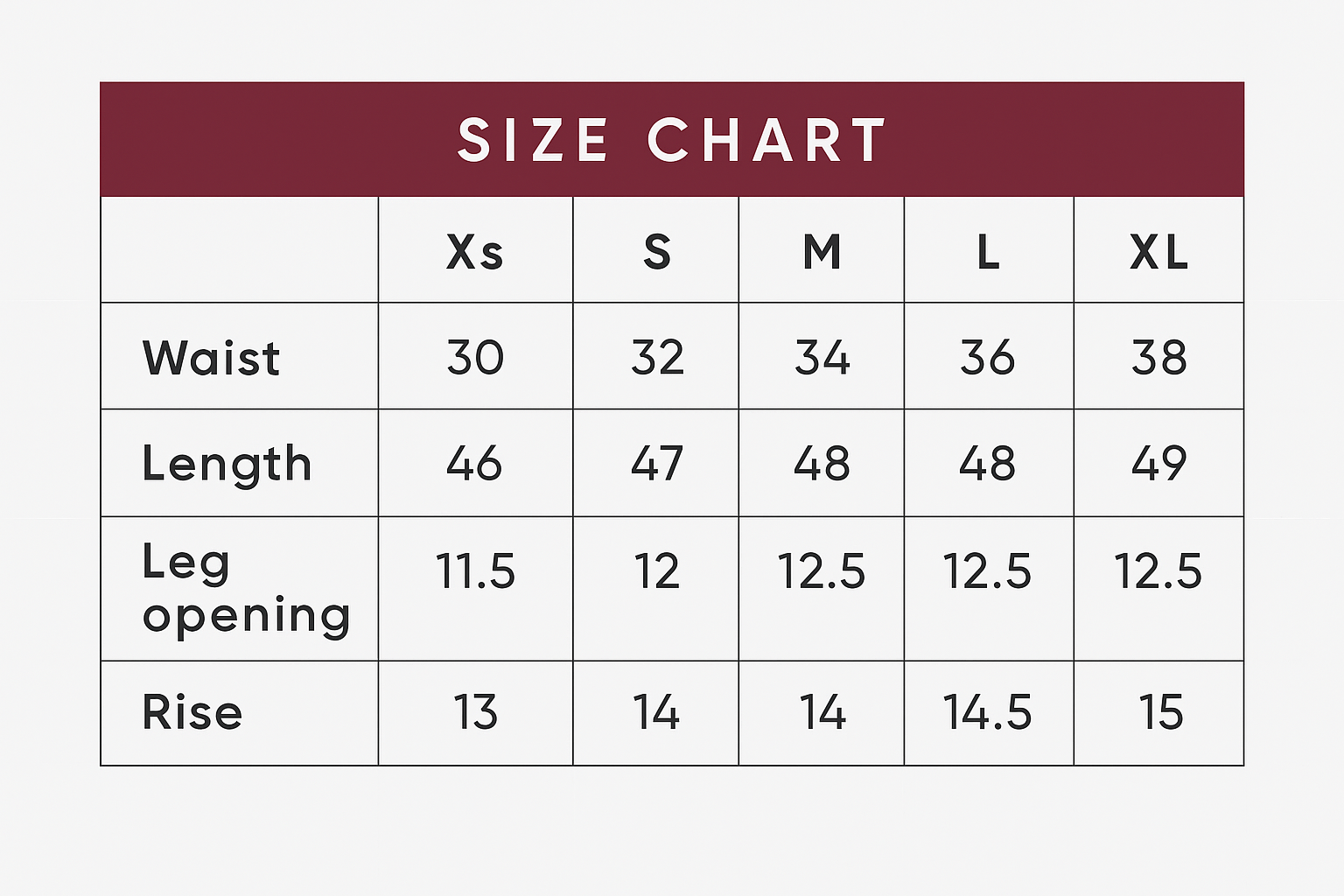Click the L size column header

pyautogui.click(x=988, y=252)
